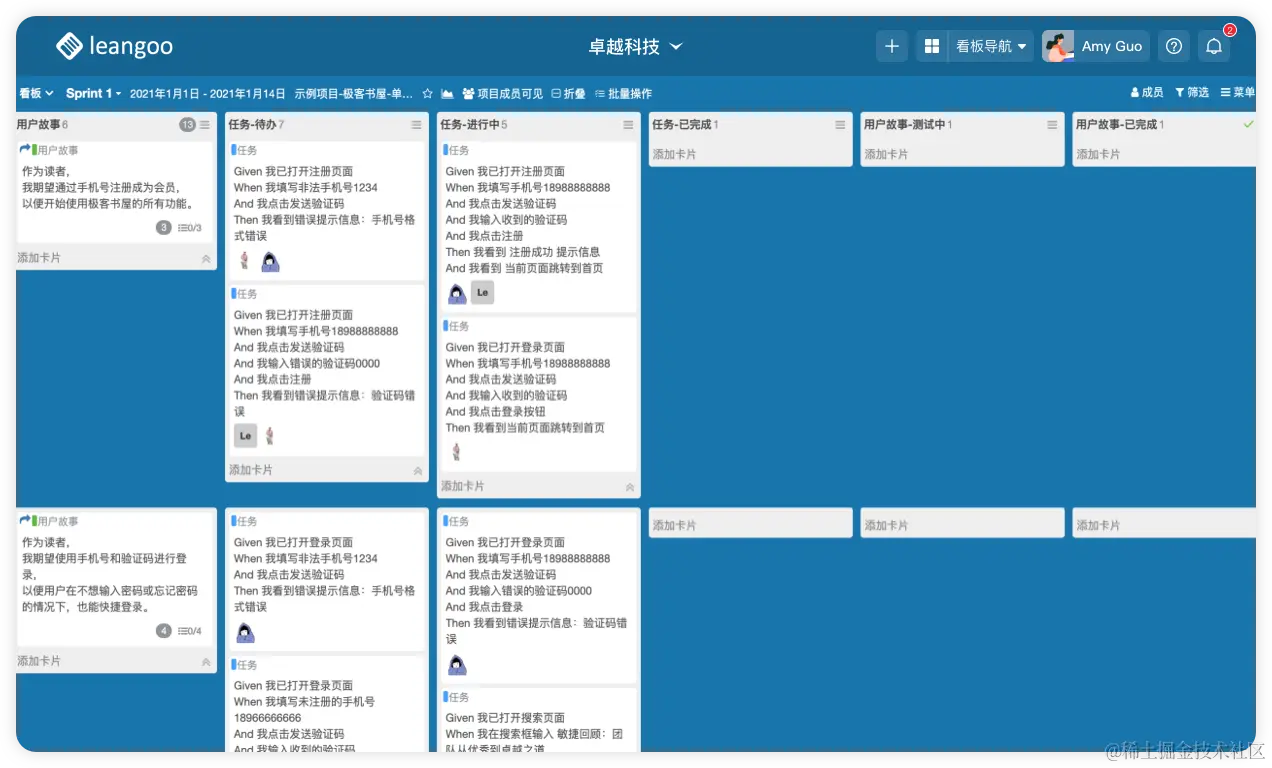Open card 我已打开登录页面 非法手机号1234

click(x=326, y=580)
